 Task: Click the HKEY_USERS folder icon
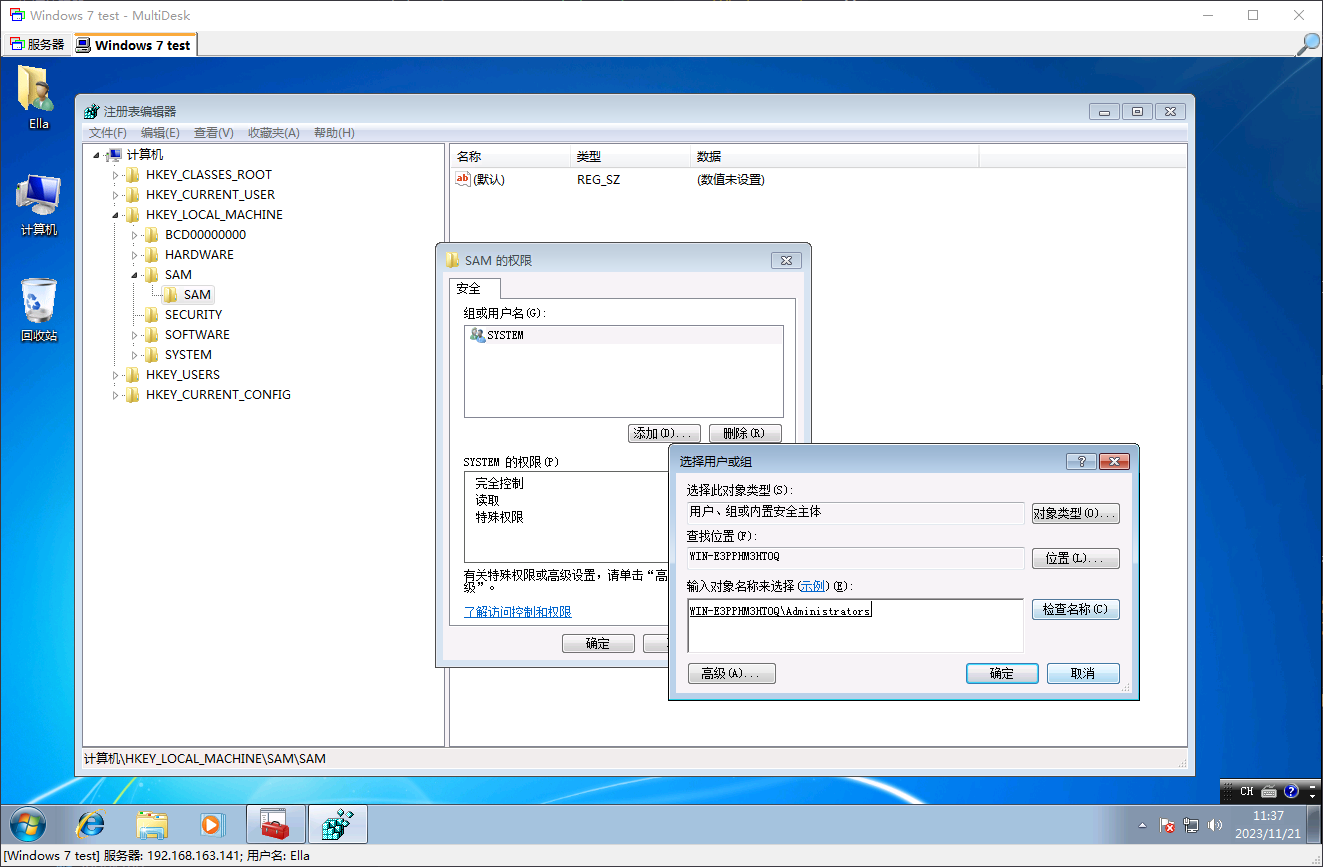point(133,375)
